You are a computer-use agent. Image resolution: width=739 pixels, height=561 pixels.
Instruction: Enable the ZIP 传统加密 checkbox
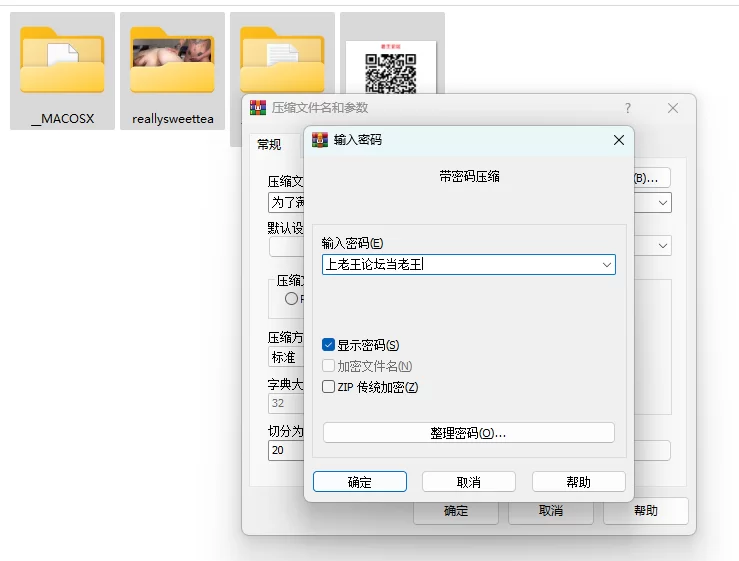pyautogui.click(x=329, y=387)
